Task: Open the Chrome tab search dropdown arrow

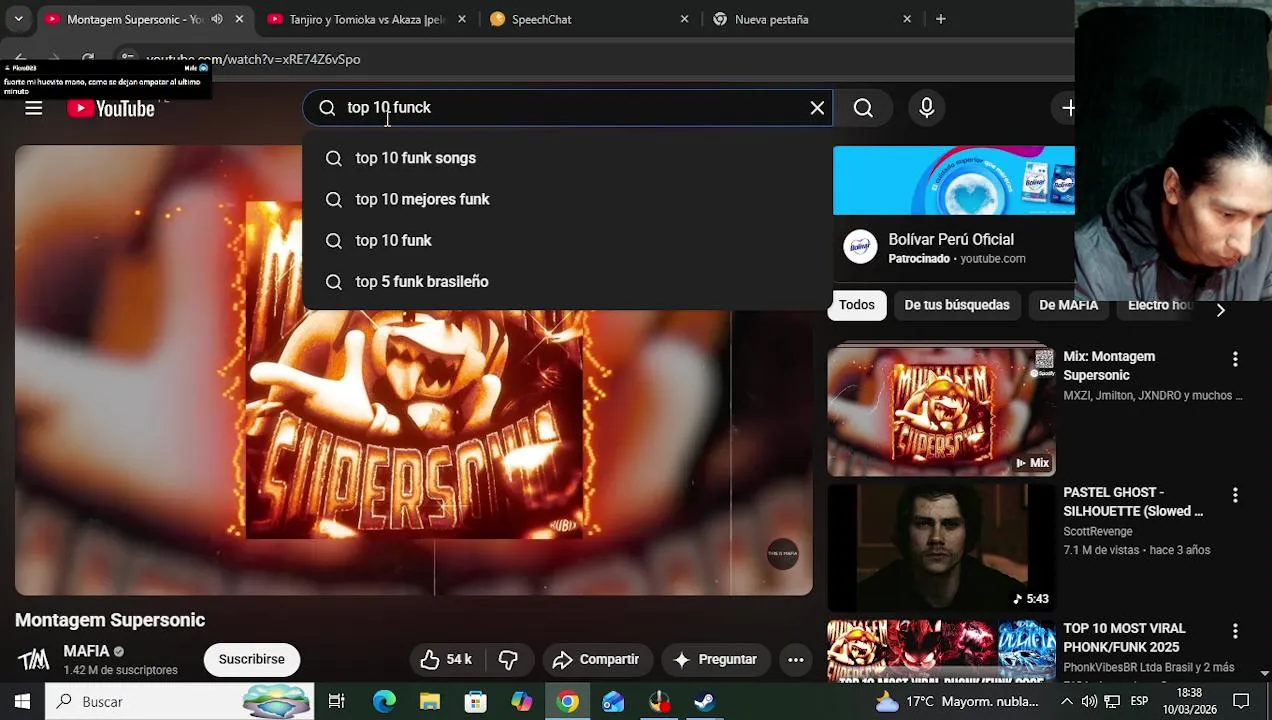Action: click(x=18, y=19)
